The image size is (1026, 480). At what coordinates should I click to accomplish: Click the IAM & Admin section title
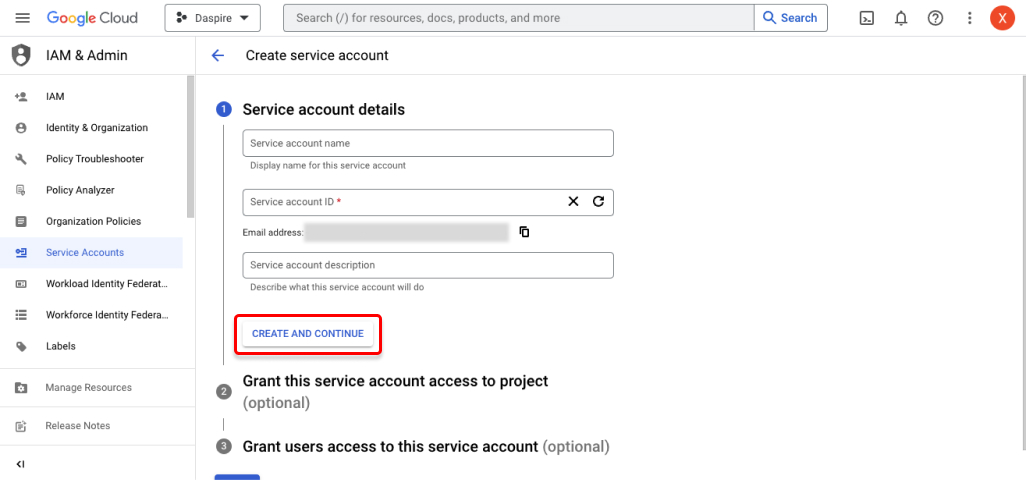[x=87, y=56]
